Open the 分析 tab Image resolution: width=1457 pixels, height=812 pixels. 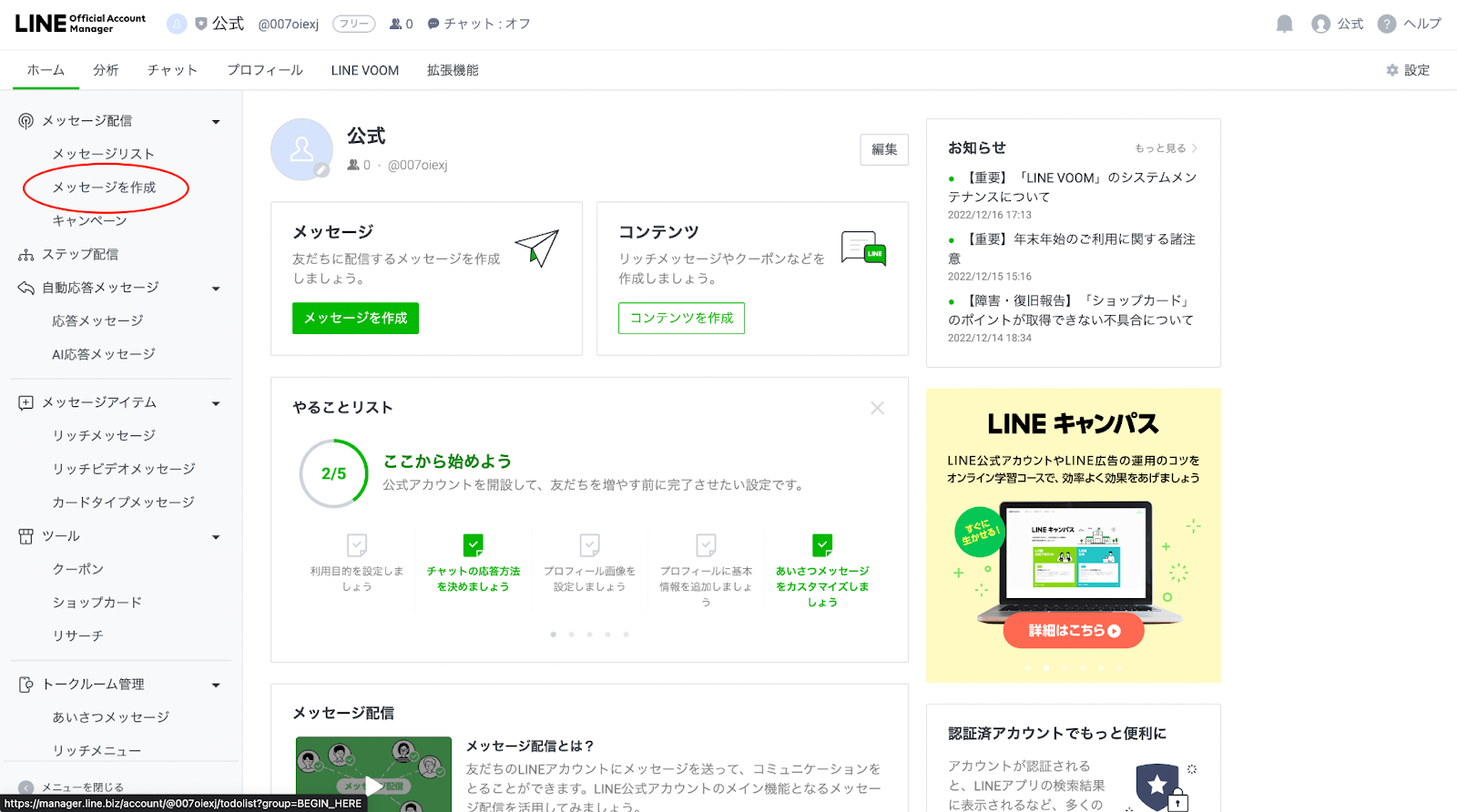tap(106, 70)
